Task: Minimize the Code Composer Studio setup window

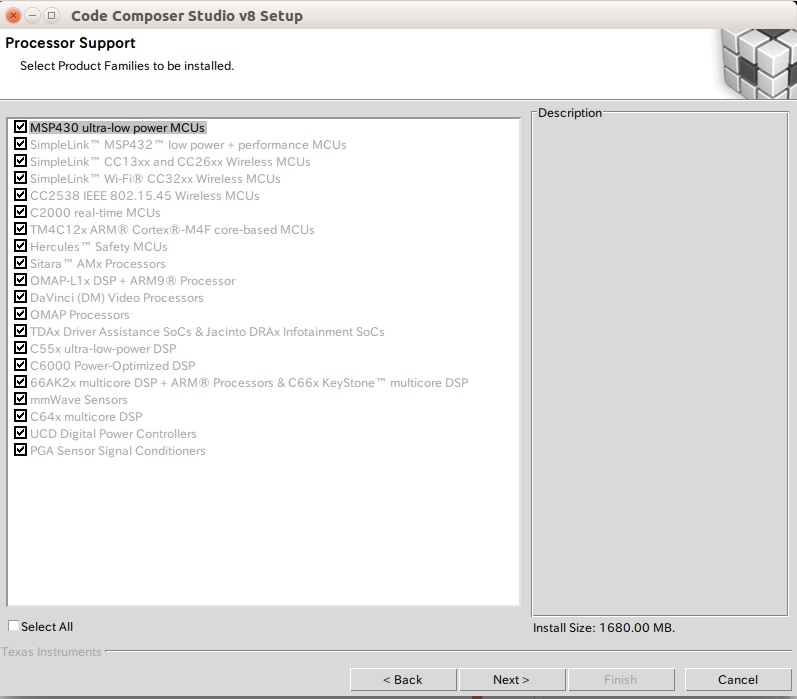Action: point(33,16)
